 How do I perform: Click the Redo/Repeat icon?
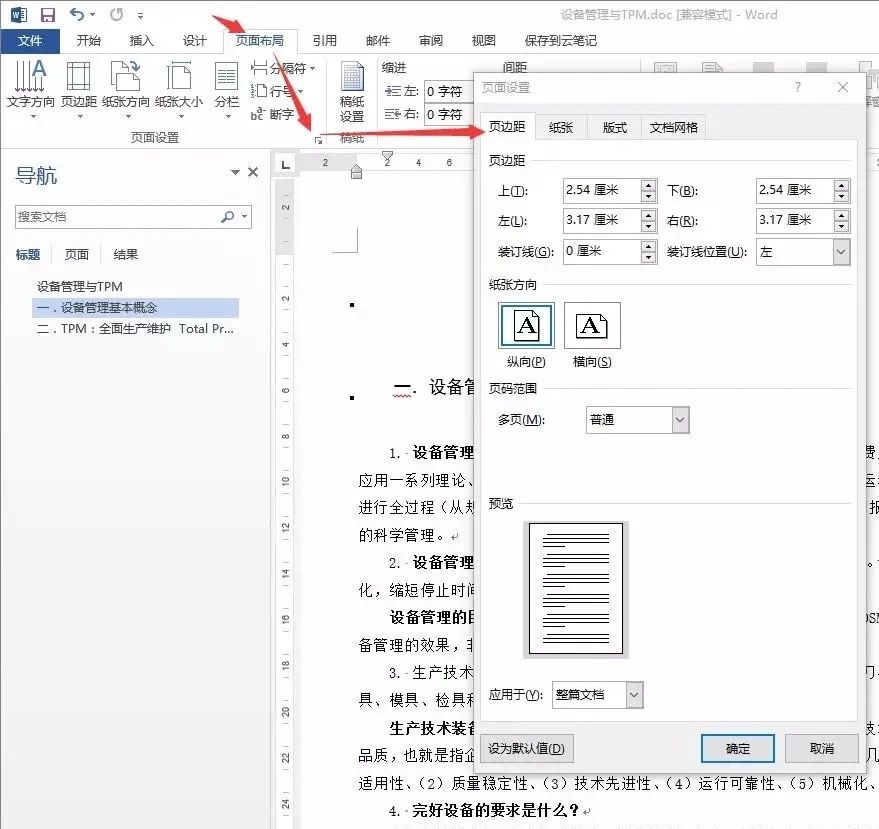coord(116,14)
